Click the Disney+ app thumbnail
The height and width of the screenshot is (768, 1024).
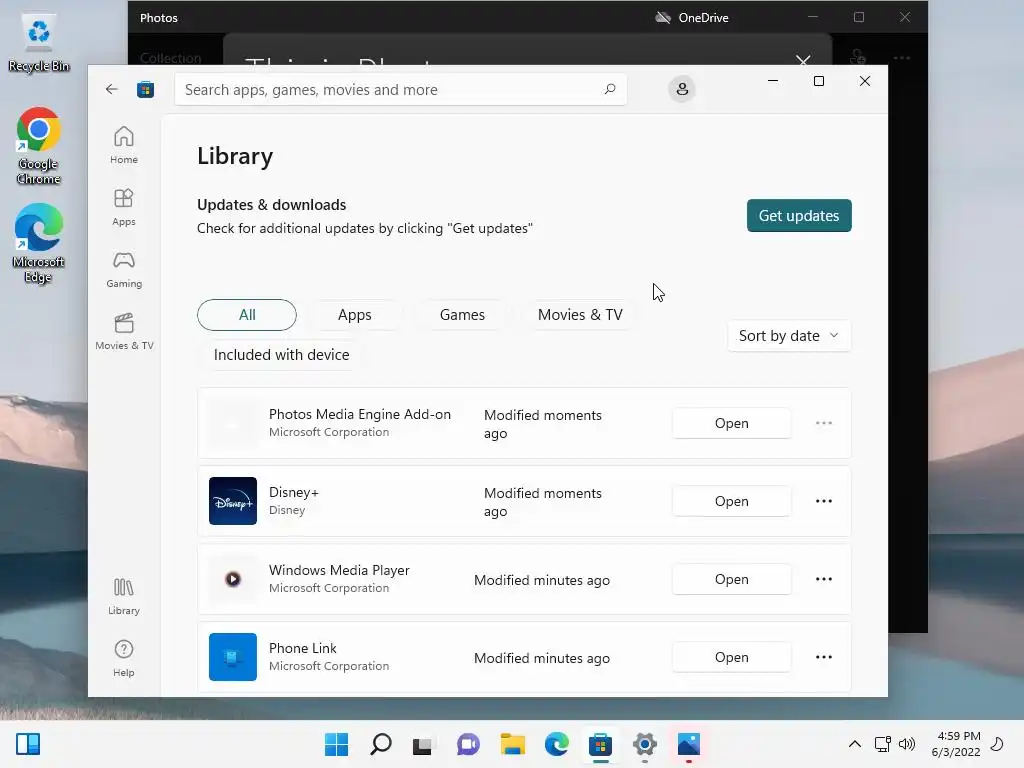click(232, 501)
